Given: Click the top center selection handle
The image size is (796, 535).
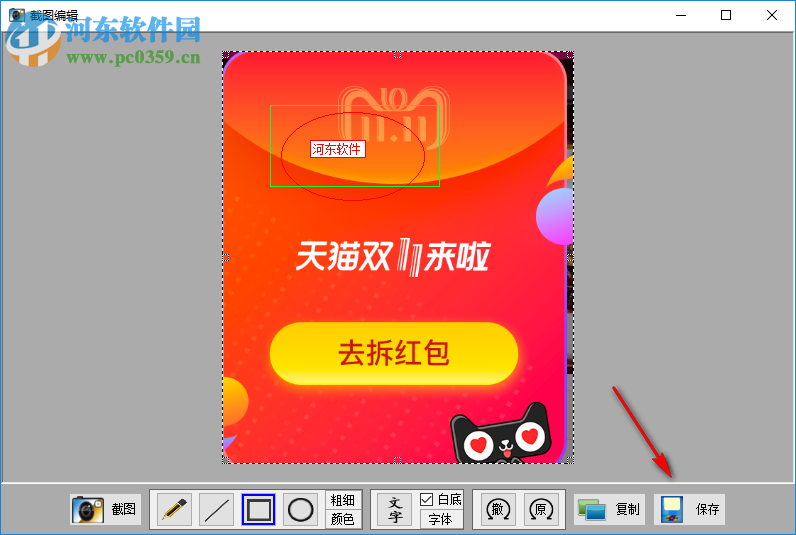Looking at the screenshot, I should coord(397,55).
